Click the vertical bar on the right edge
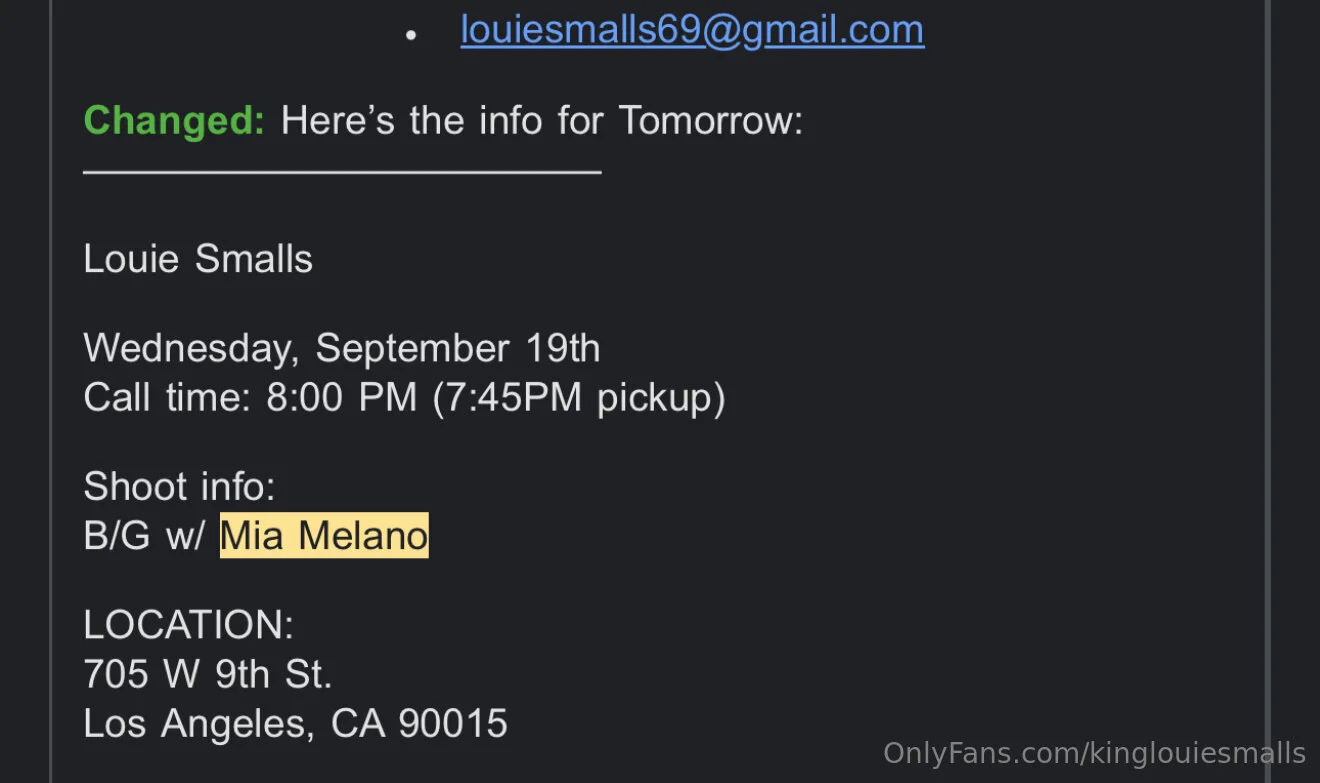 pos(1267,390)
